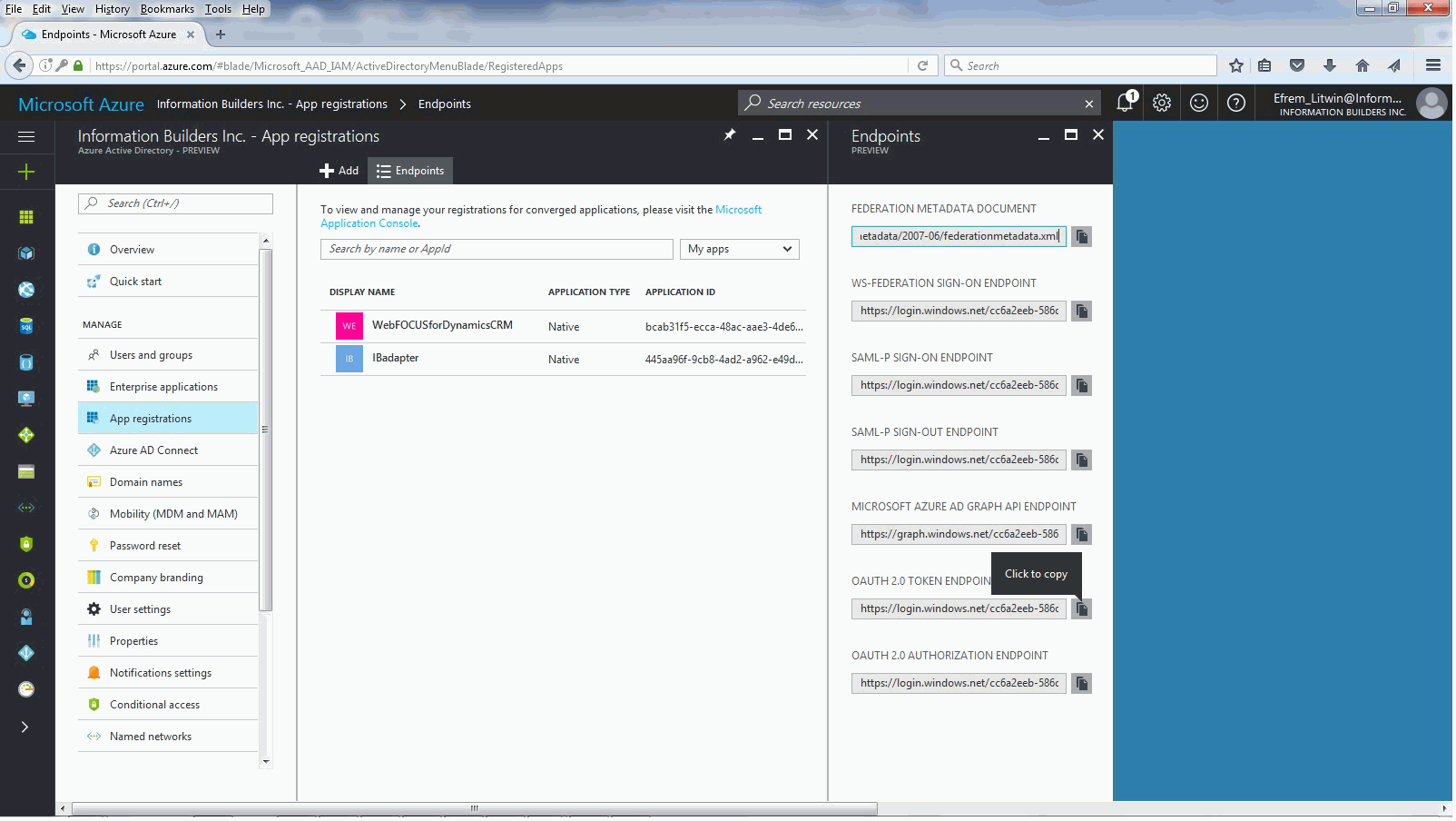Copy the Azure AD Graph API Endpoint URL
This screenshot has width=1456, height=821.
(x=1081, y=535)
